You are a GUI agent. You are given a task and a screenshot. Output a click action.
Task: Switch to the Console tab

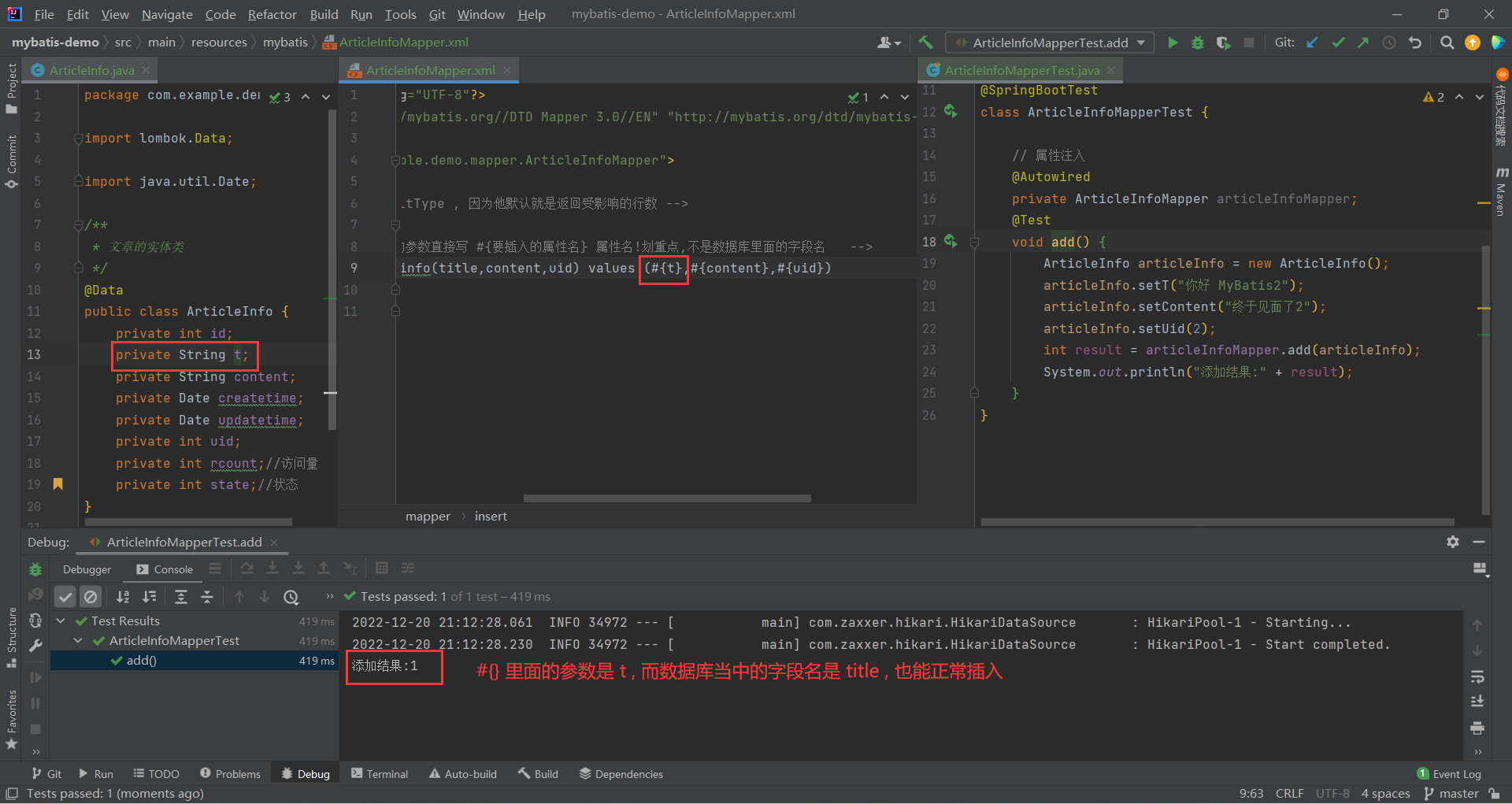[x=165, y=569]
